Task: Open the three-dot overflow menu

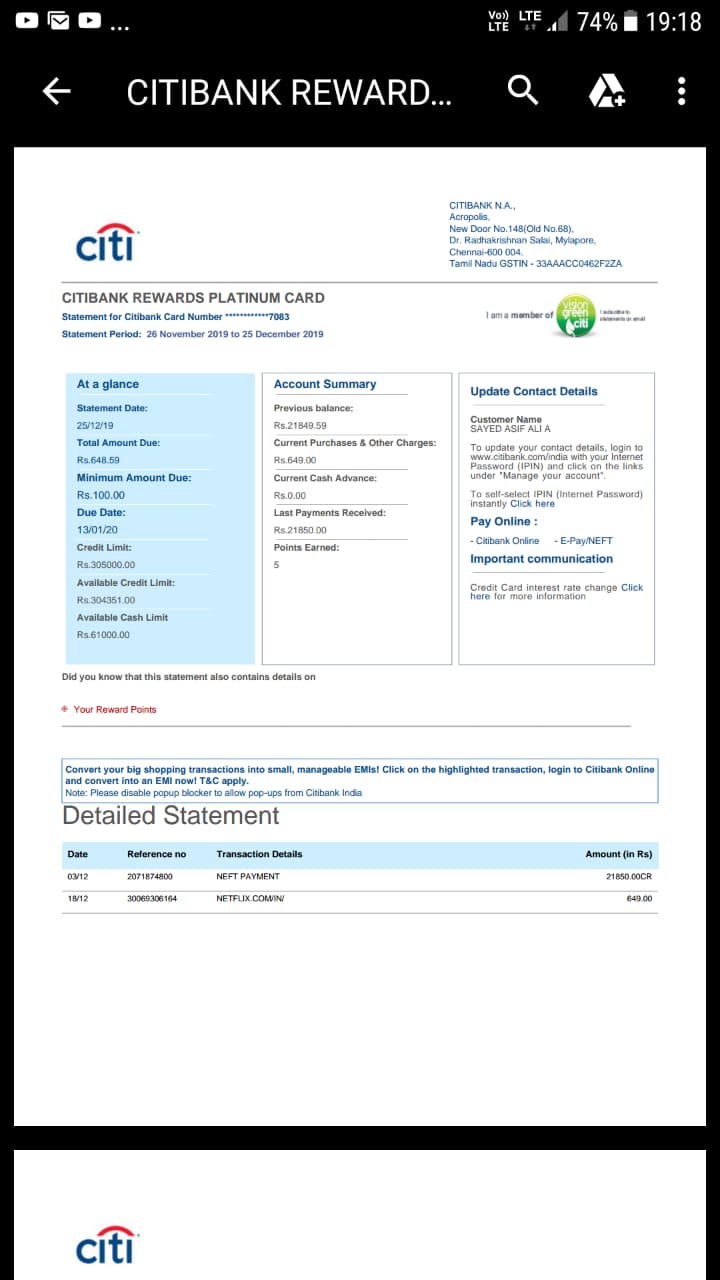Action: tap(681, 91)
